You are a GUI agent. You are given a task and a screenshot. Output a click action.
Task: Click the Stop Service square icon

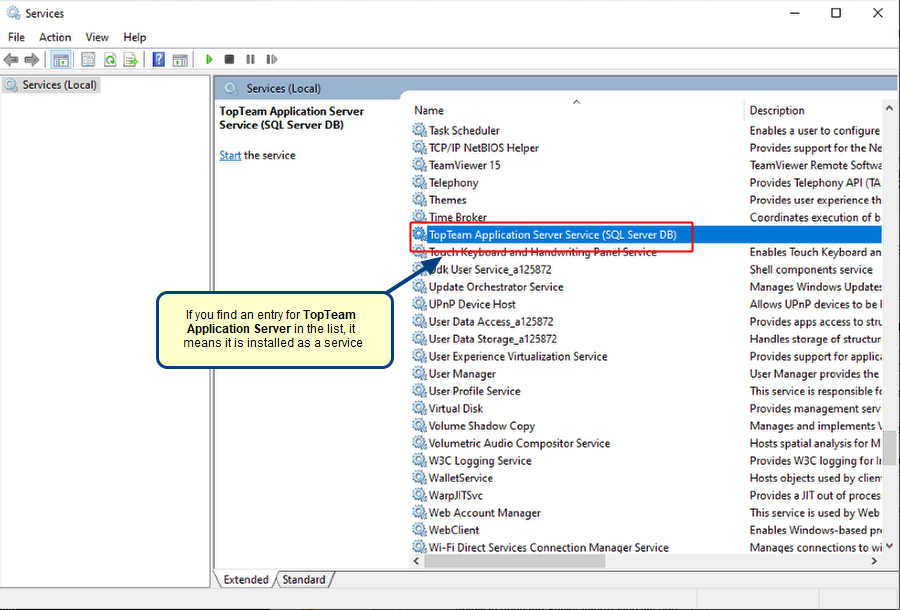pos(229,59)
